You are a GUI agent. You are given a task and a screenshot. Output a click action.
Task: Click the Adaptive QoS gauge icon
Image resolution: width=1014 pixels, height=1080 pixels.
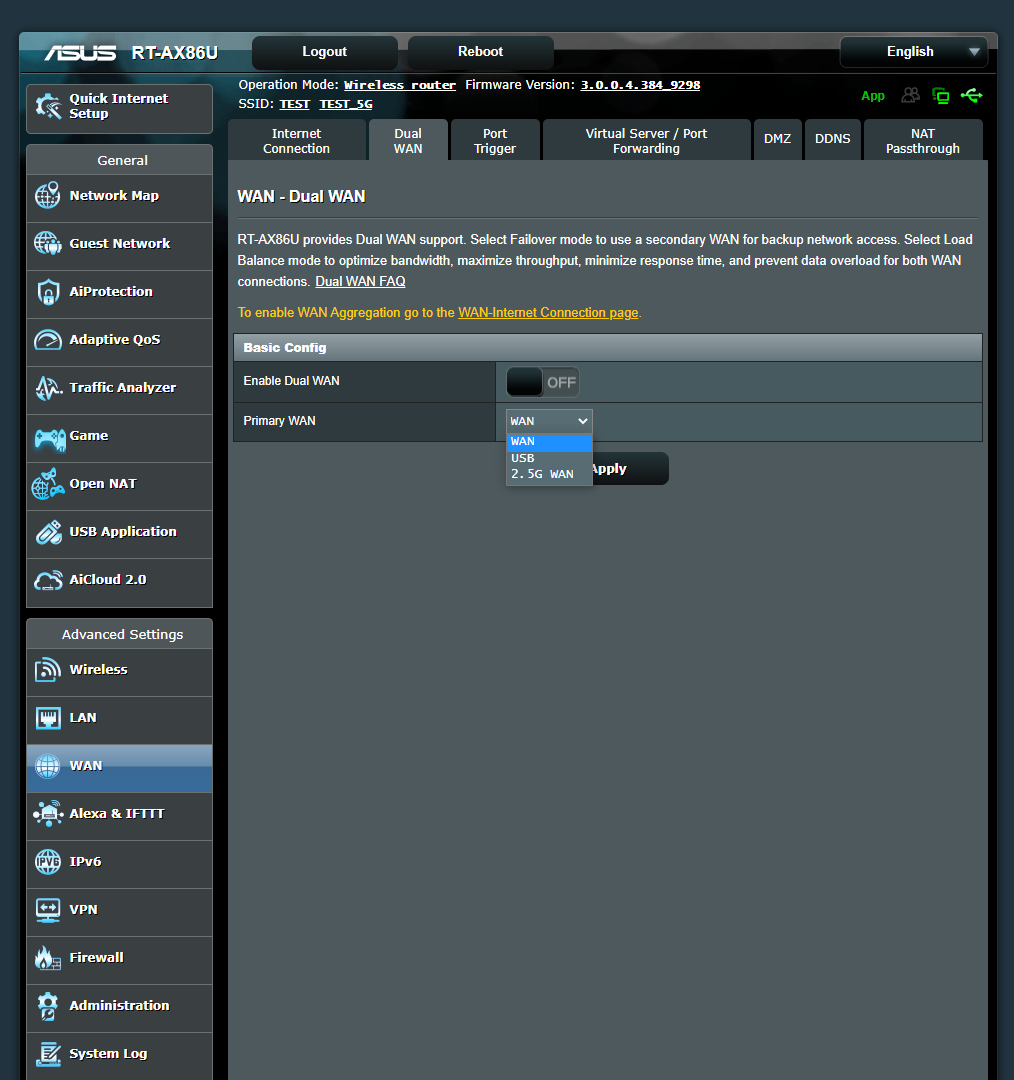[x=48, y=340]
